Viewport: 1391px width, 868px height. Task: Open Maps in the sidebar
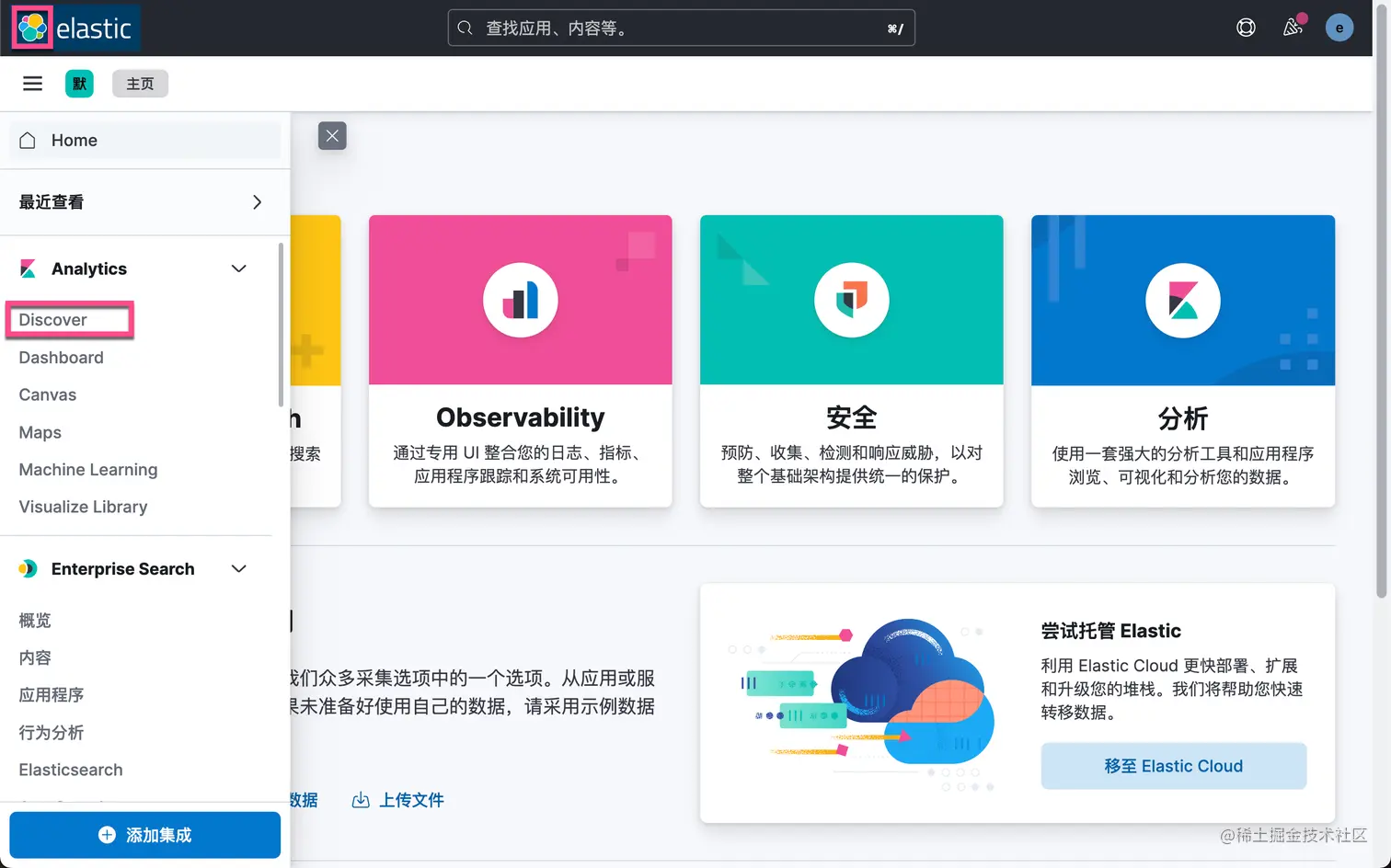pyautogui.click(x=40, y=432)
